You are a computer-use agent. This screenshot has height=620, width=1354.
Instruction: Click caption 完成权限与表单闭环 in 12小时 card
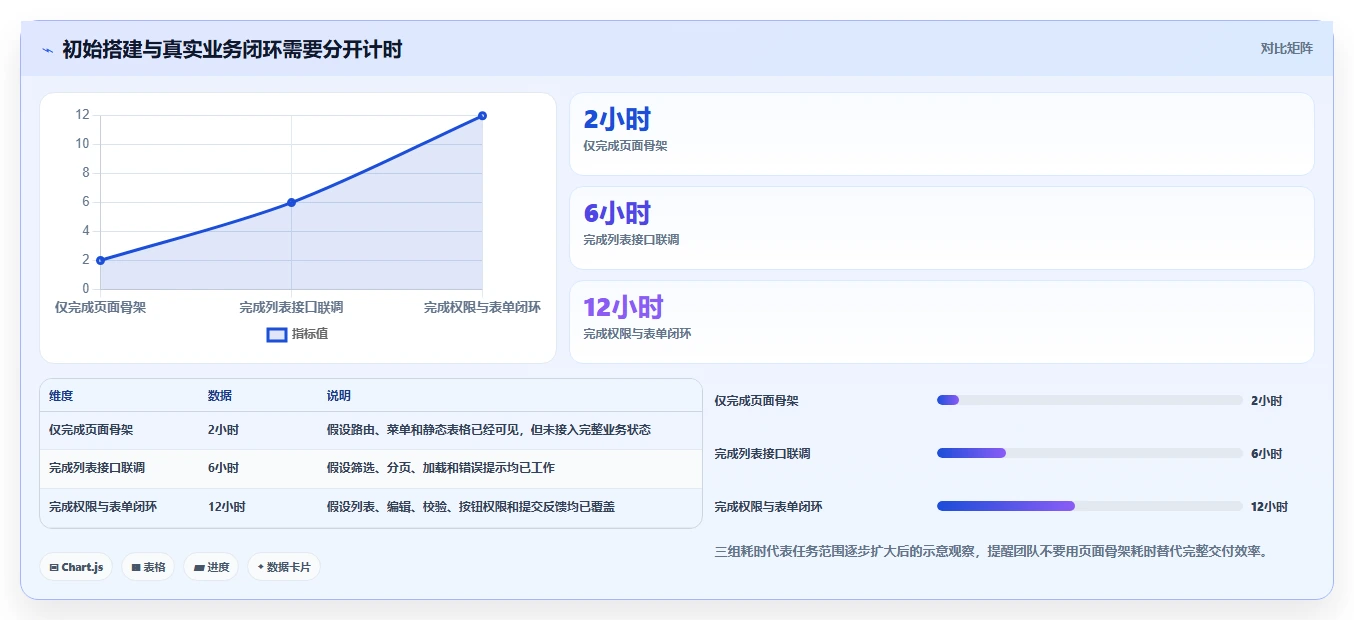tap(637, 334)
